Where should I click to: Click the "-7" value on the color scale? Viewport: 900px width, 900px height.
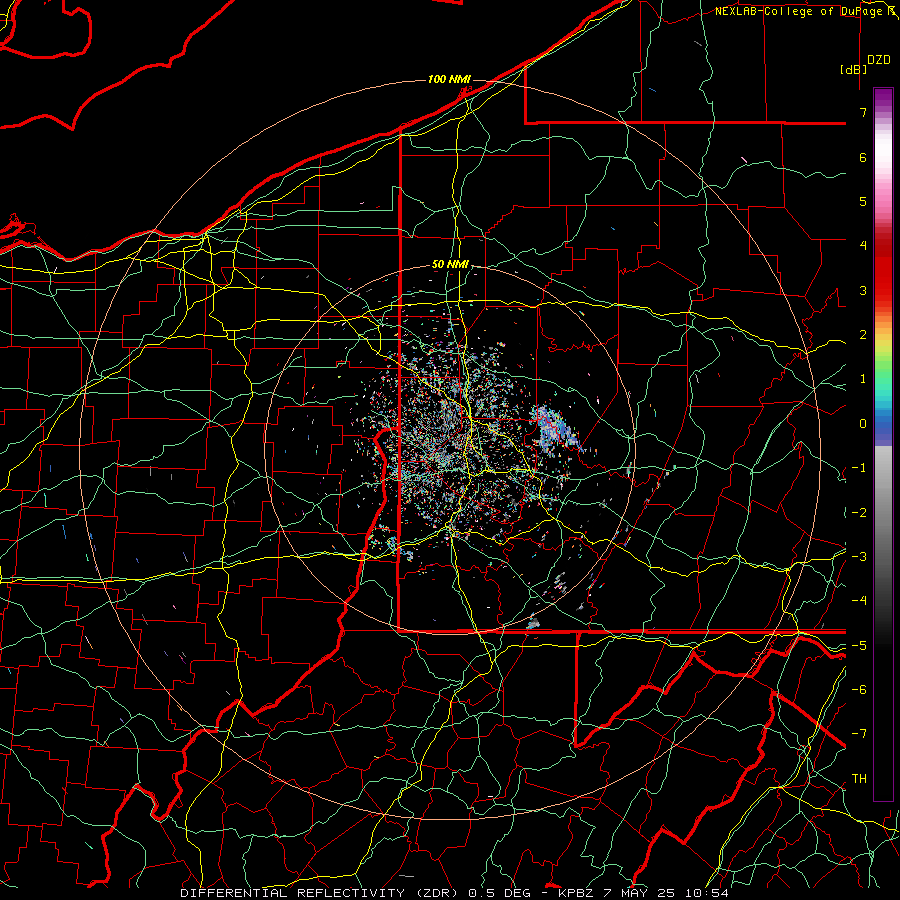coord(859,734)
